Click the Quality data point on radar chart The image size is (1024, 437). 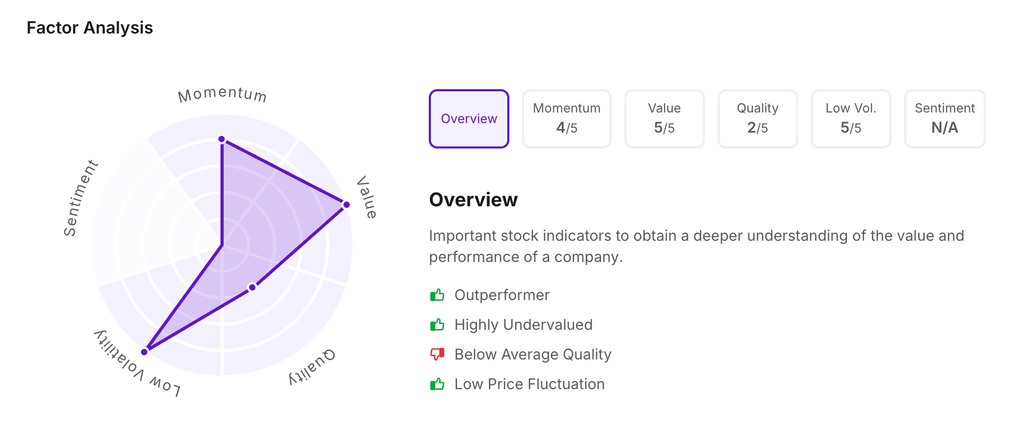(x=252, y=287)
